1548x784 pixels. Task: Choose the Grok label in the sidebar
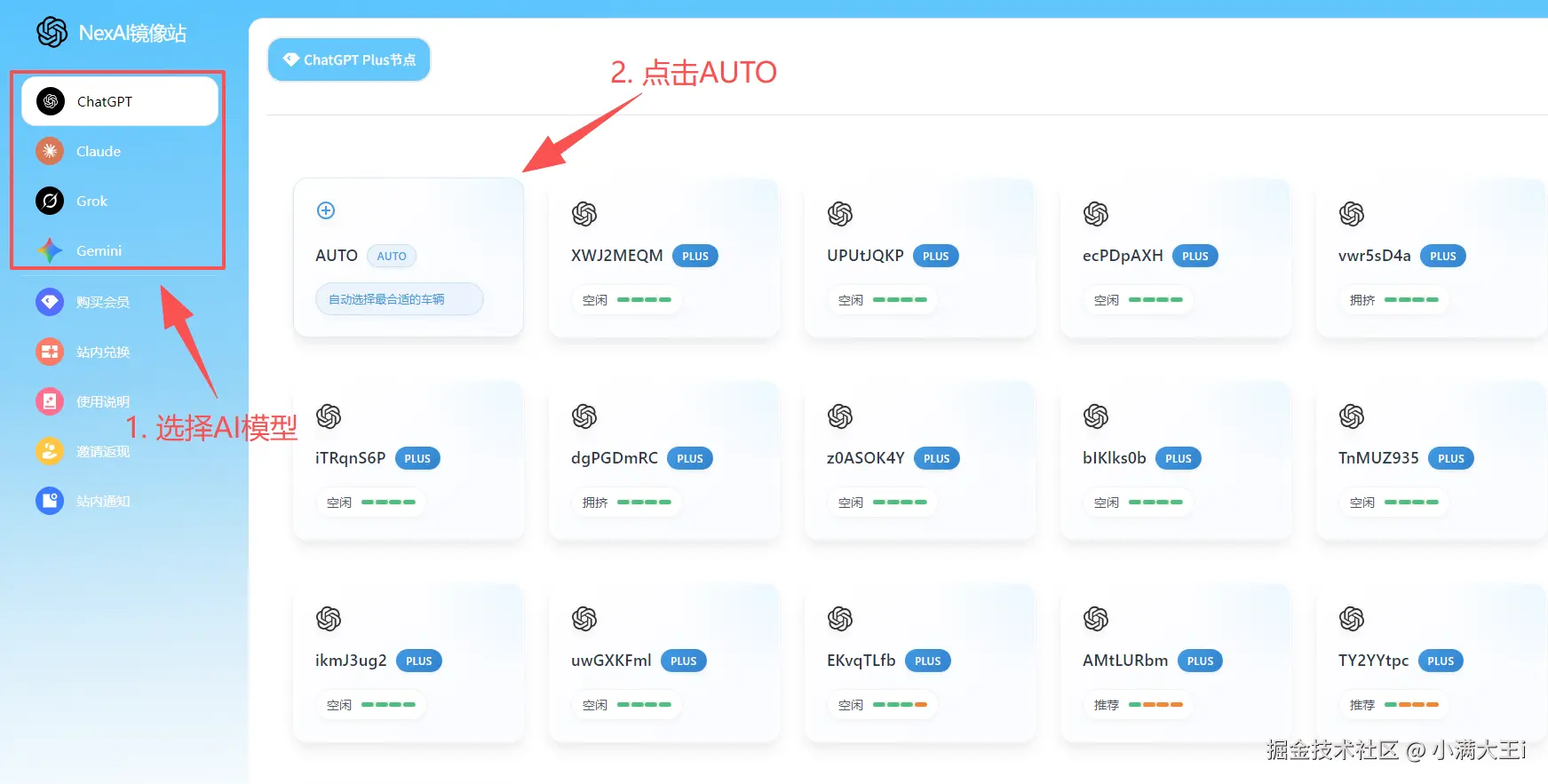tap(91, 201)
